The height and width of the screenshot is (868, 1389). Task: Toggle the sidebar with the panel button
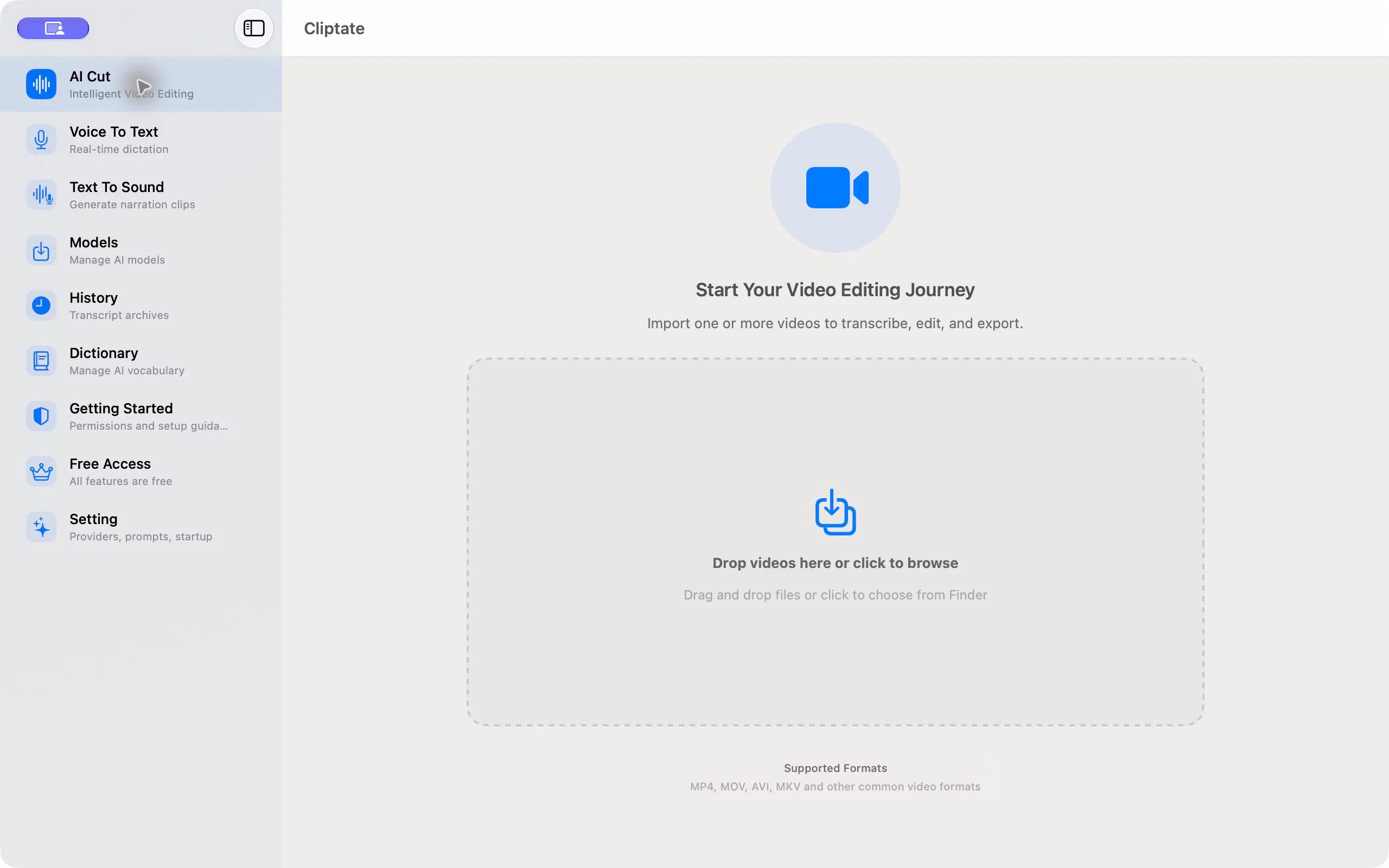coord(254,28)
